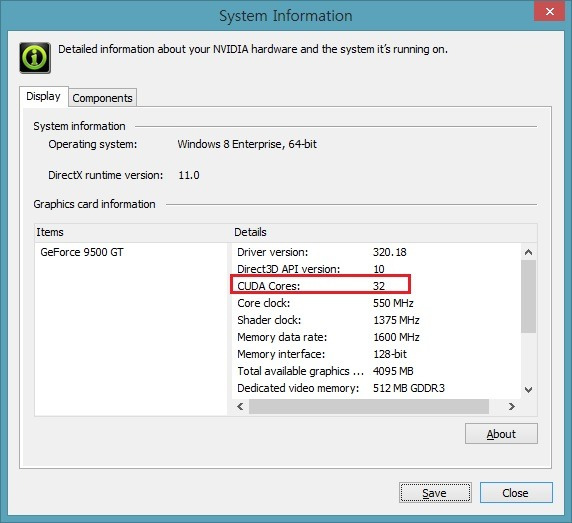The height and width of the screenshot is (523, 572).
Task: Open the About dialog
Action: (501, 434)
